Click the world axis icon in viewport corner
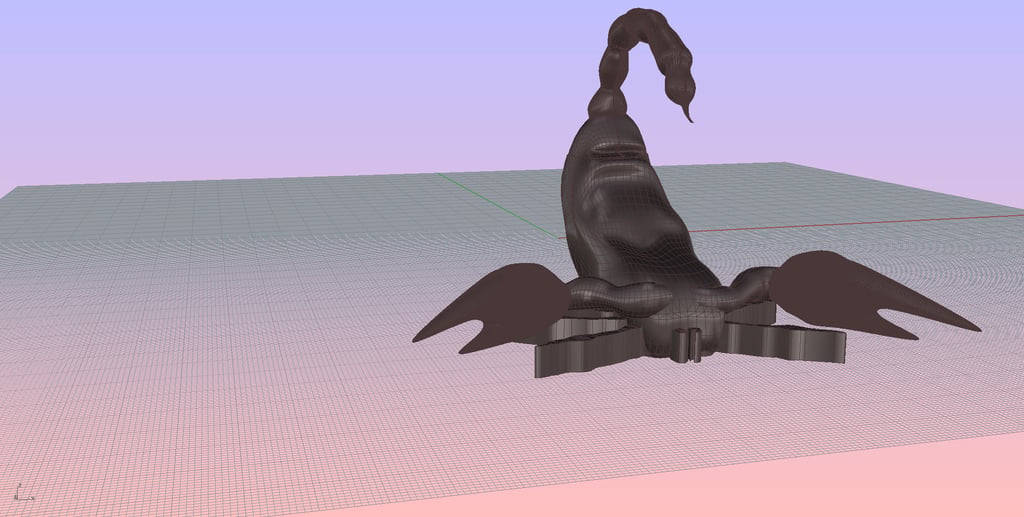Screen dimensions: 1024x517 pos(22,493)
